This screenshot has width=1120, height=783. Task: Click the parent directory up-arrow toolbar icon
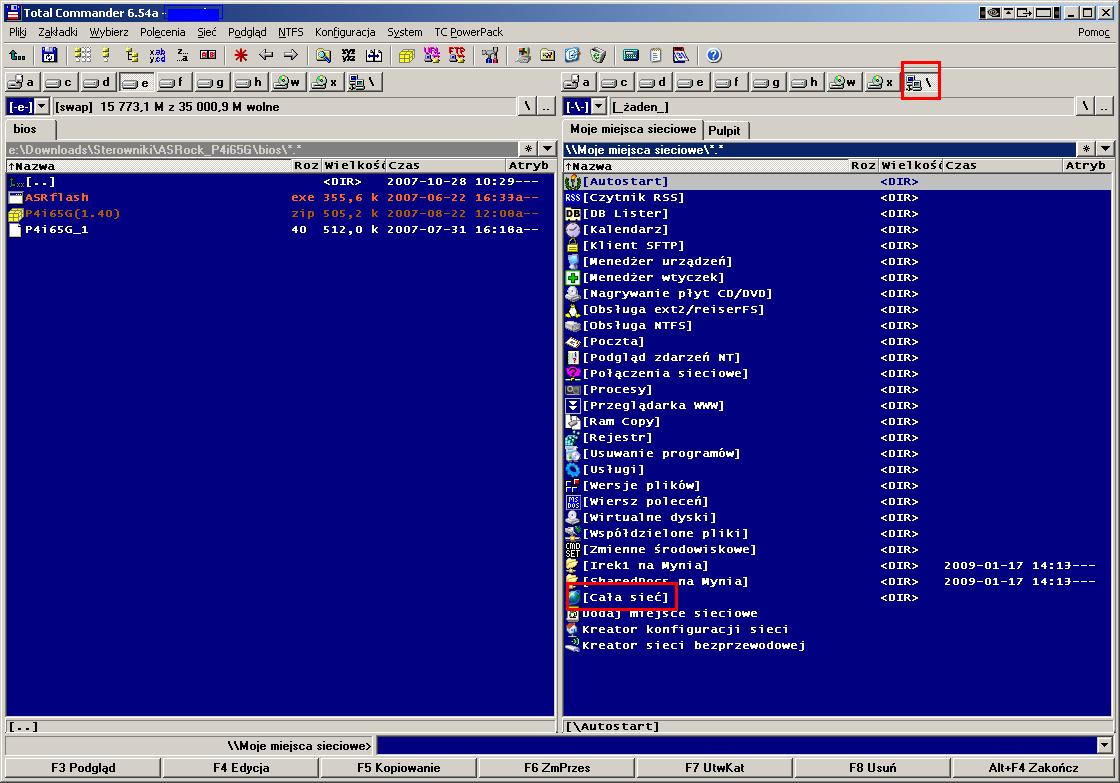[17, 55]
